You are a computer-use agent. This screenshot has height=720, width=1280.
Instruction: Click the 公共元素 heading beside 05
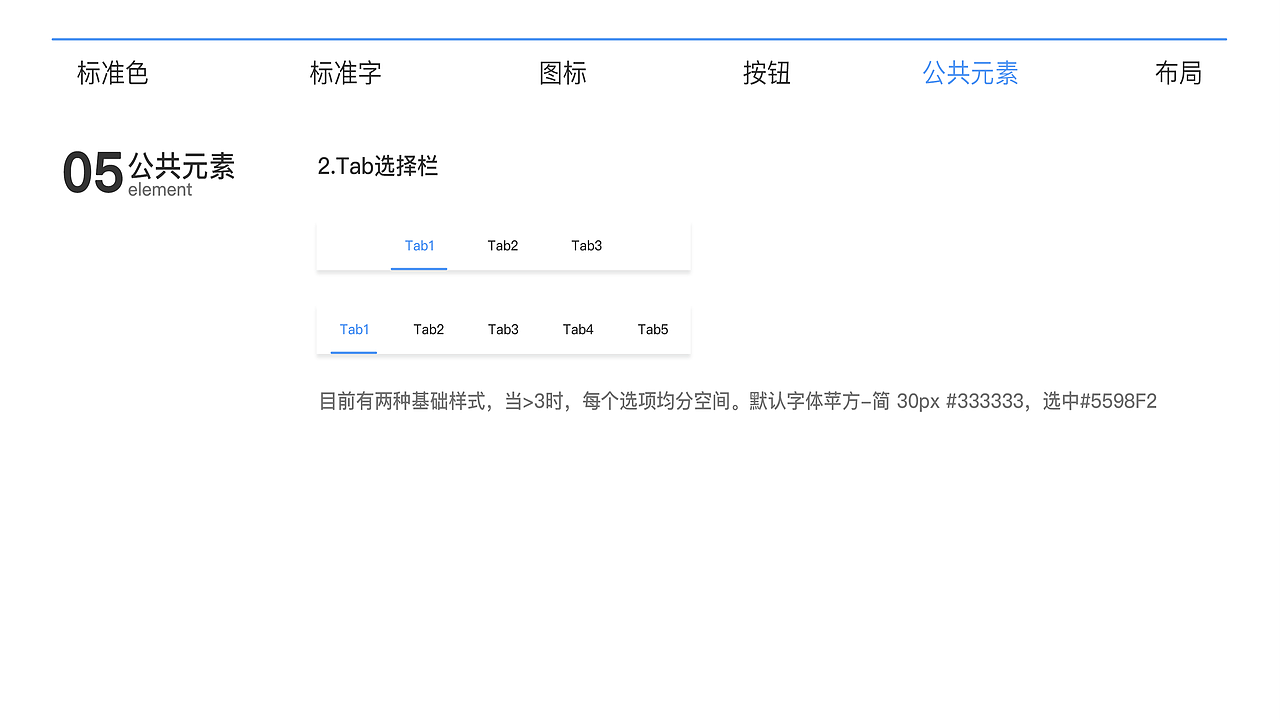click(181, 166)
